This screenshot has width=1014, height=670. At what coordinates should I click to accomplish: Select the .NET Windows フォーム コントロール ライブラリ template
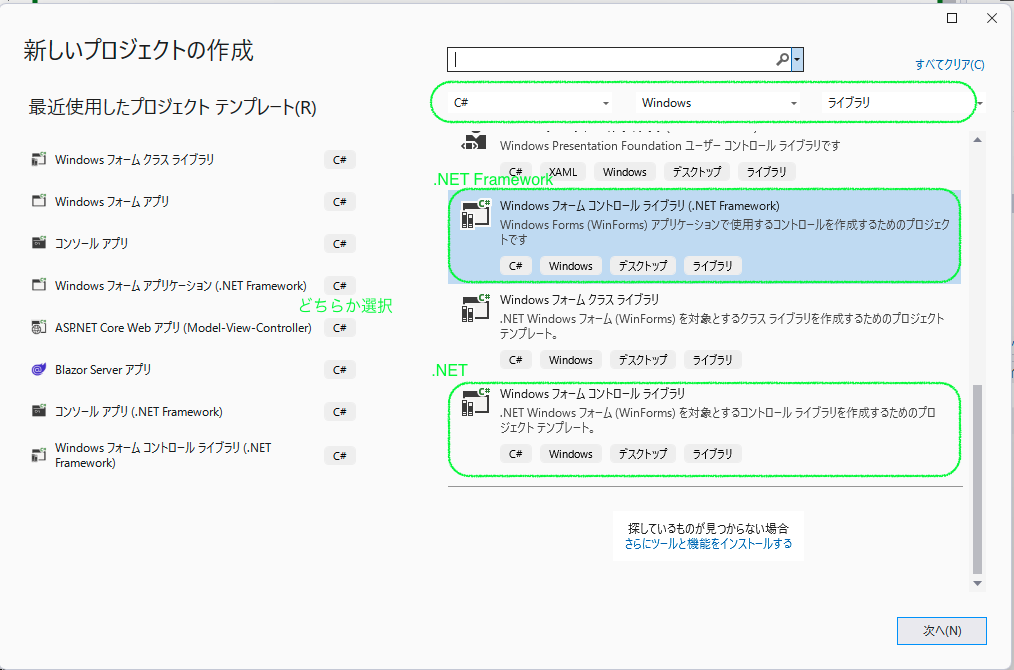(x=704, y=426)
